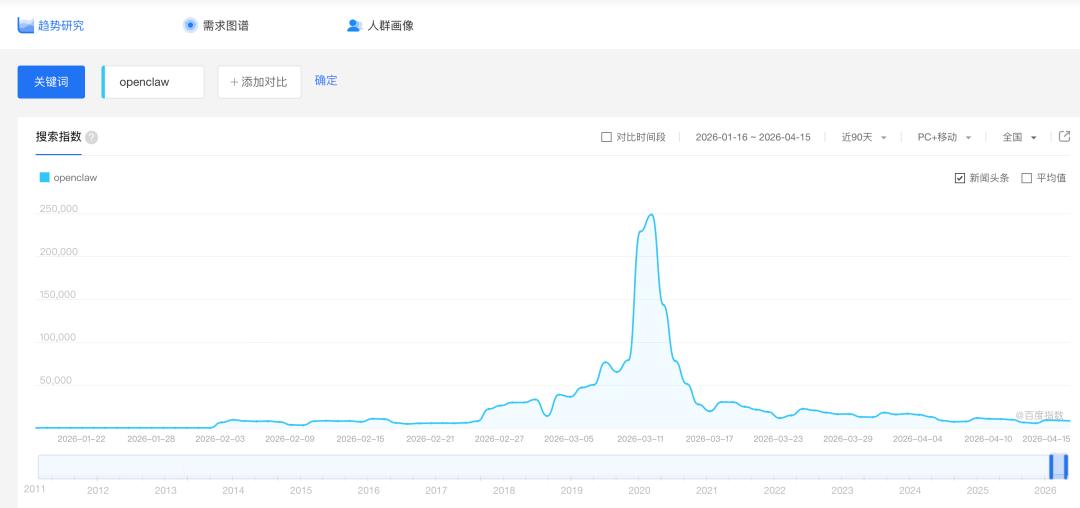
Task: Click the openclaw keyword input field
Action: pyautogui.click(x=154, y=82)
